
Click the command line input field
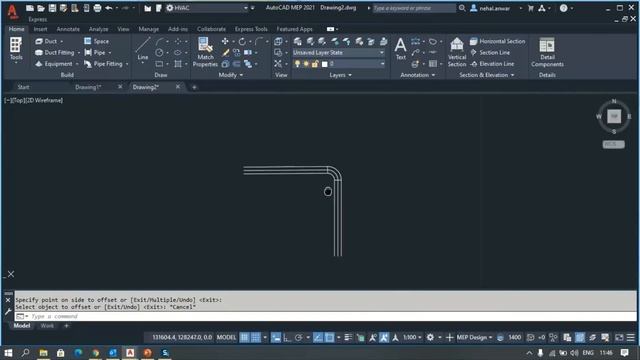pyautogui.click(x=325, y=316)
